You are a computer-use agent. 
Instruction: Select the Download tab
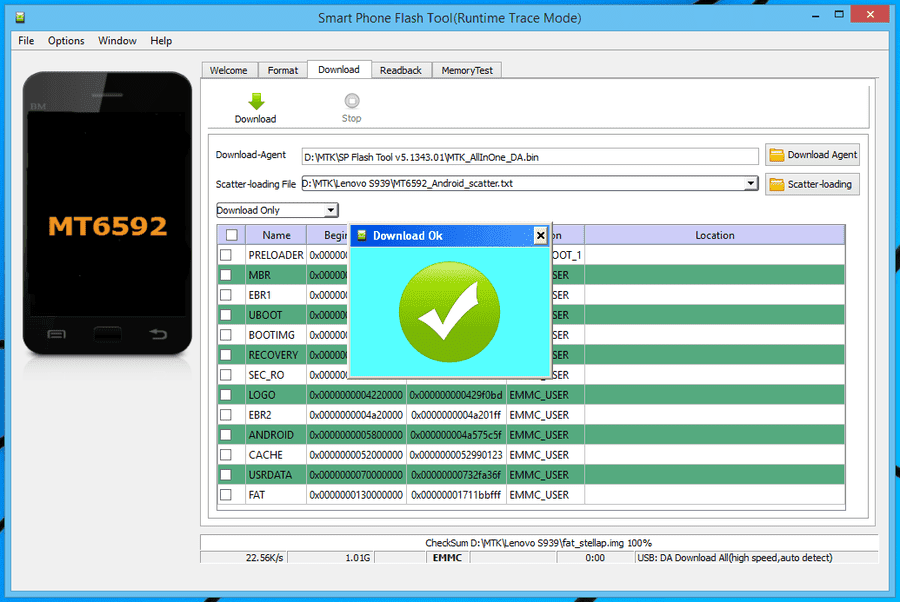[x=339, y=69]
